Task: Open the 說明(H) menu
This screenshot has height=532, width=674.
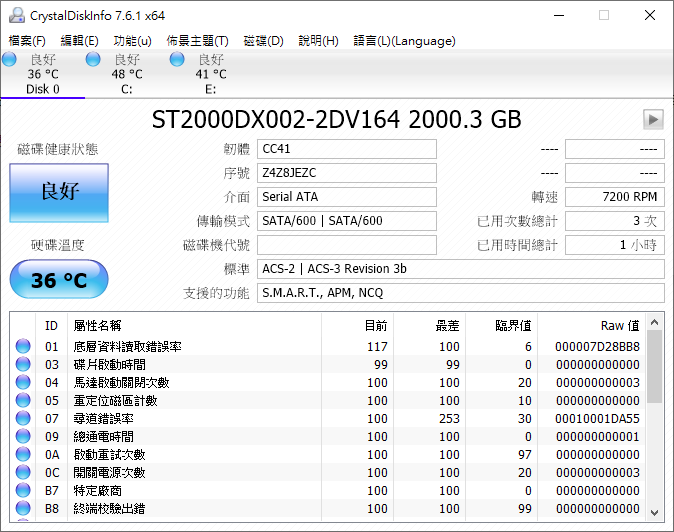Action: [x=319, y=41]
